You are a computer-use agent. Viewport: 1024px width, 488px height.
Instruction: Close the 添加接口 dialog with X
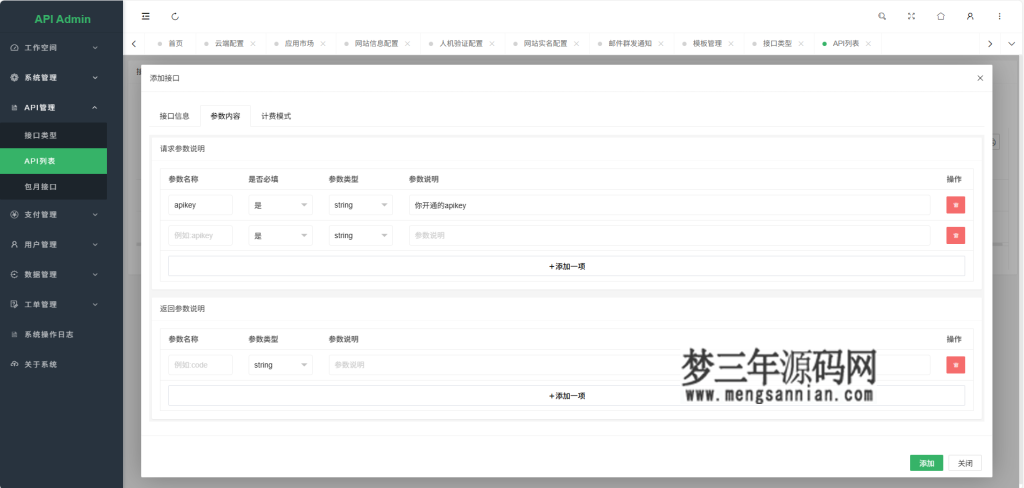point(980,78)
